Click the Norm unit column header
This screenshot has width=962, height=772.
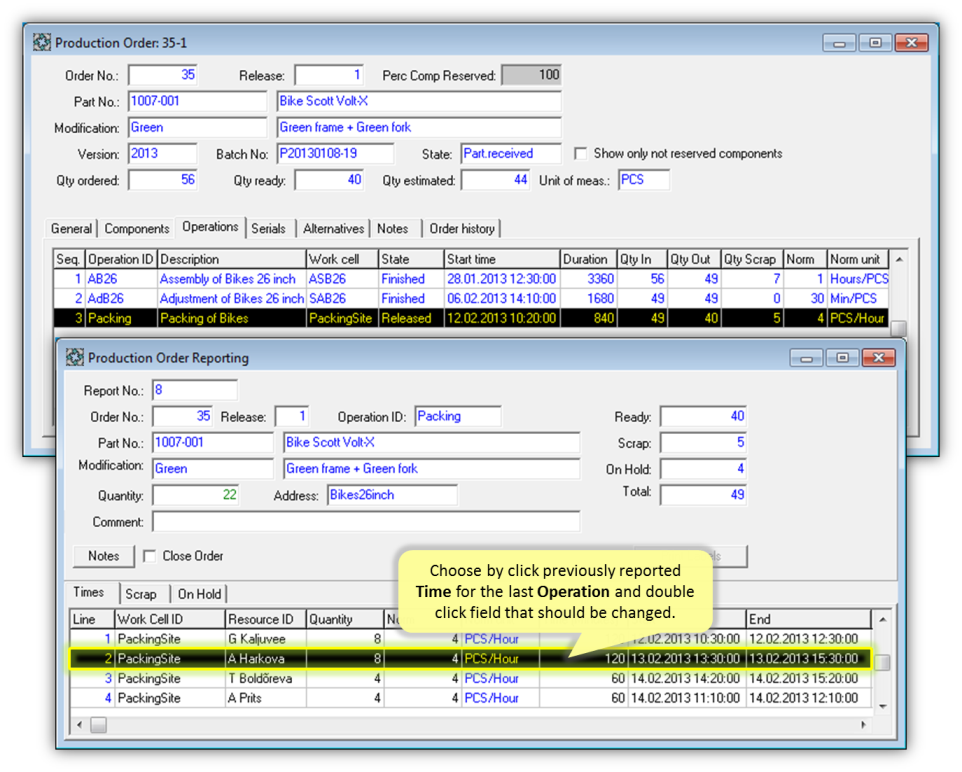(x=858, y=260)
